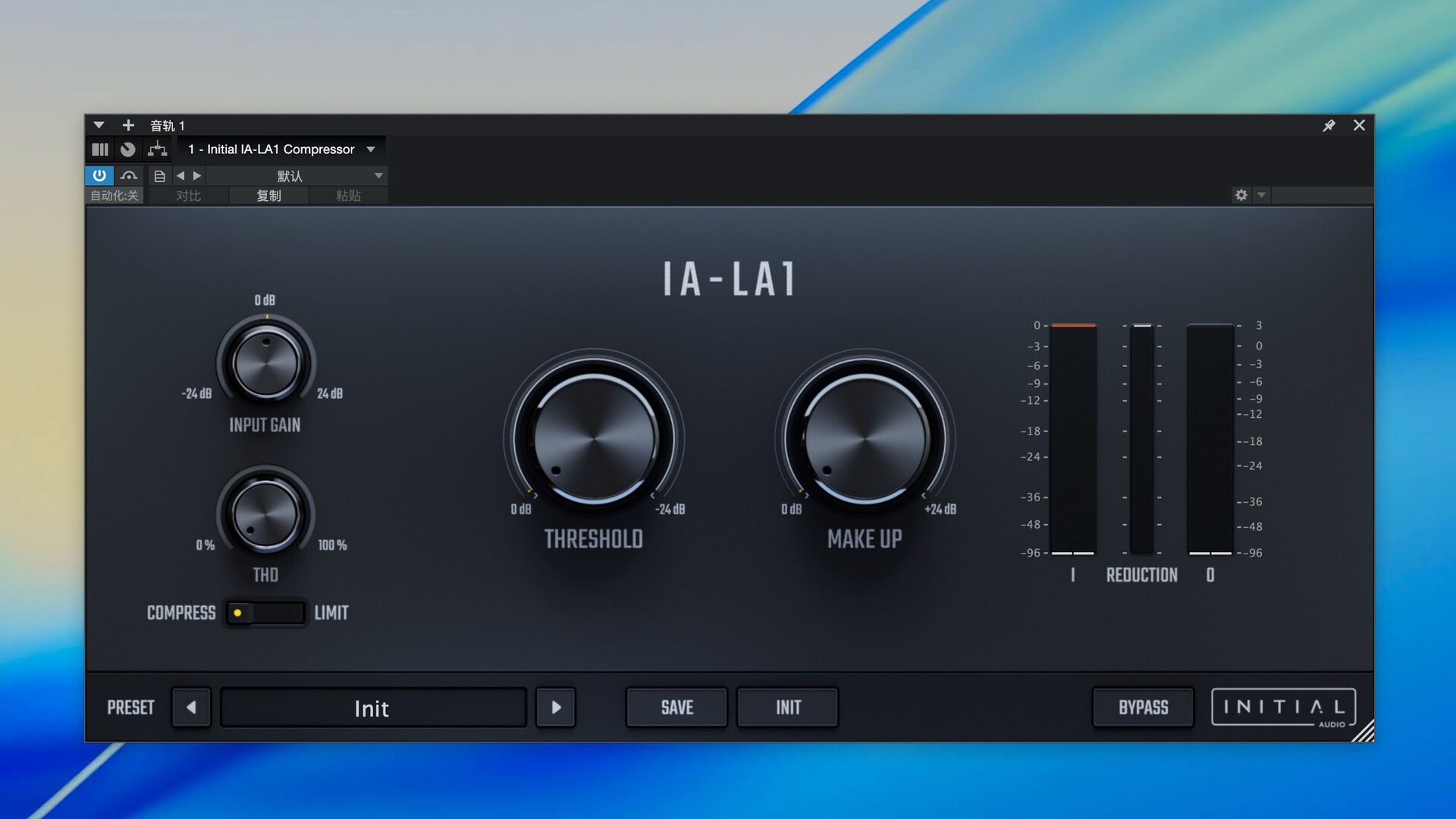Select the previous plugin preset arrow
This screenshot has width=1456, height=819.
click(x=191, y=708)
